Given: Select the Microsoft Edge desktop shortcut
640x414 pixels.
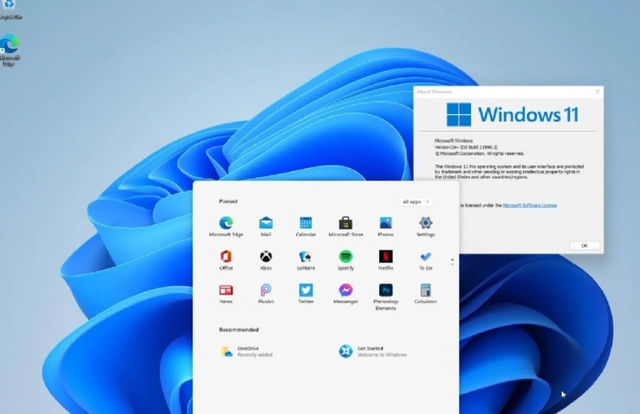Looking at the screenshot, I should 10,46.
